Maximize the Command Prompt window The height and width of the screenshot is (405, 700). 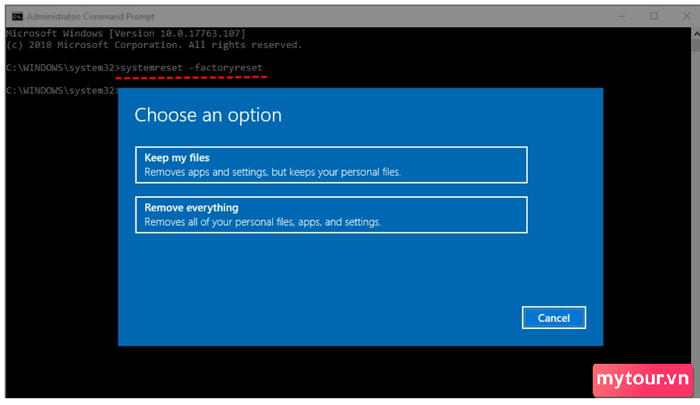tap(654, 16)
